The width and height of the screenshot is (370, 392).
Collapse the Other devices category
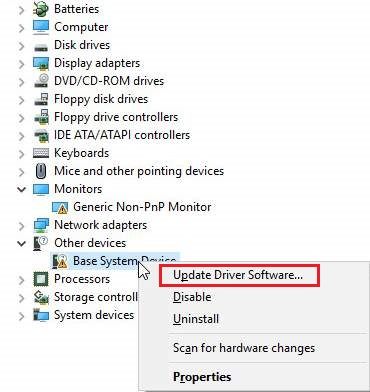(21, 243)
